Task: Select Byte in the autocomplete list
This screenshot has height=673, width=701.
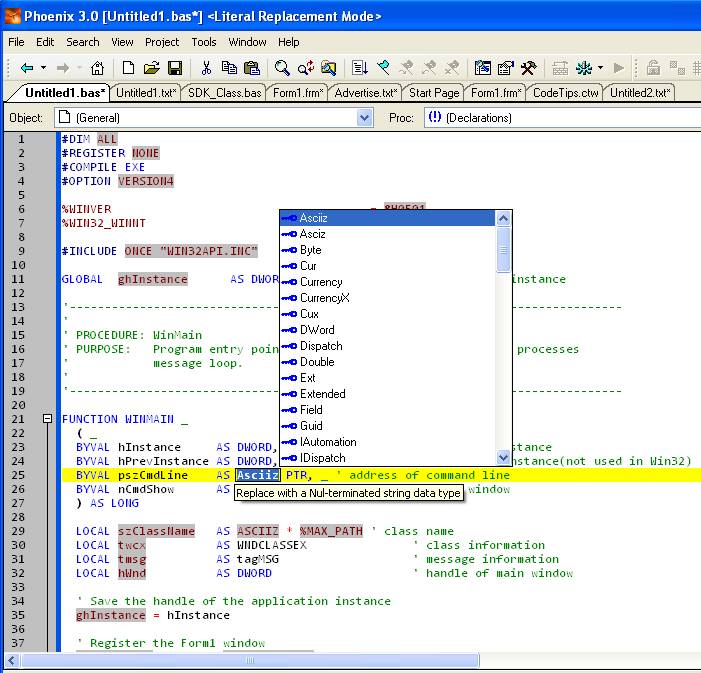Action: pos(387,250)
